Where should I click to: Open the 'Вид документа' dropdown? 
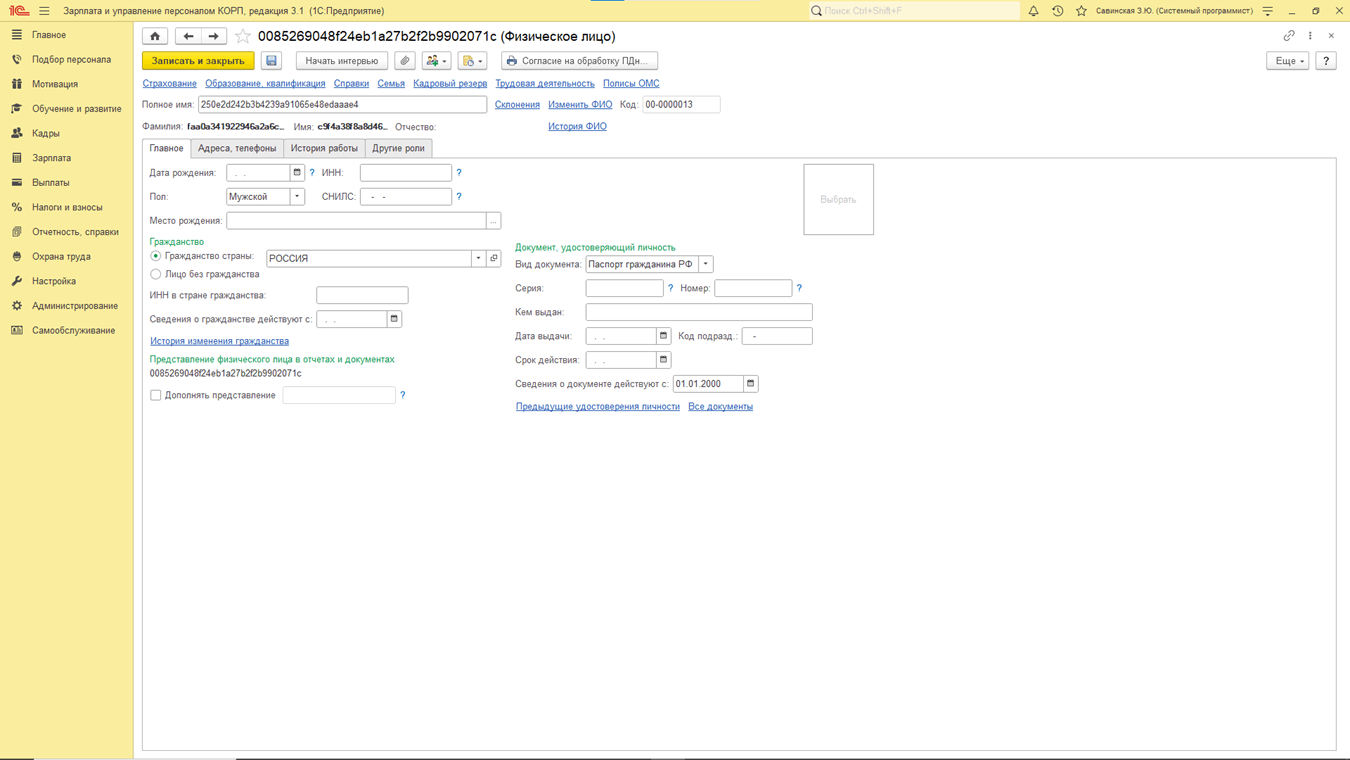(705, 264)
